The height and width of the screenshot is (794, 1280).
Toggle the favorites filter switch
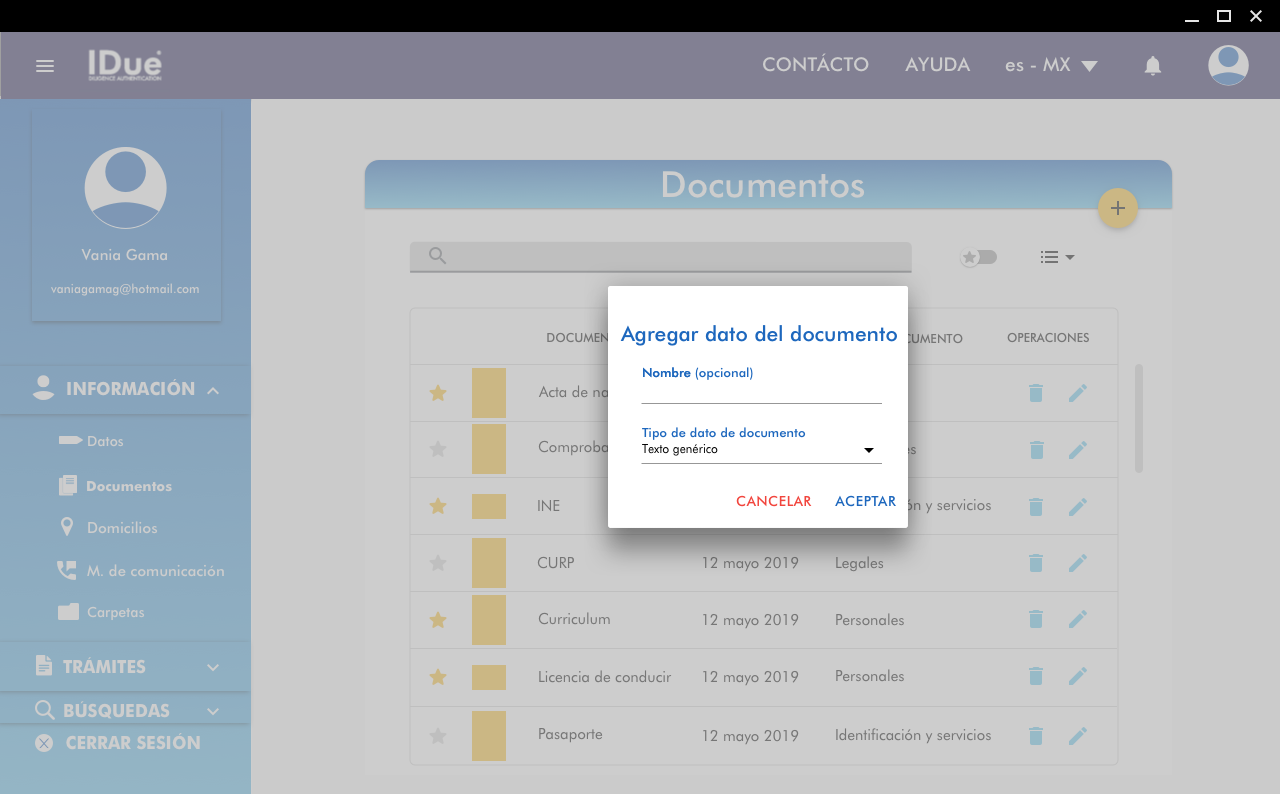pos(978,257)
